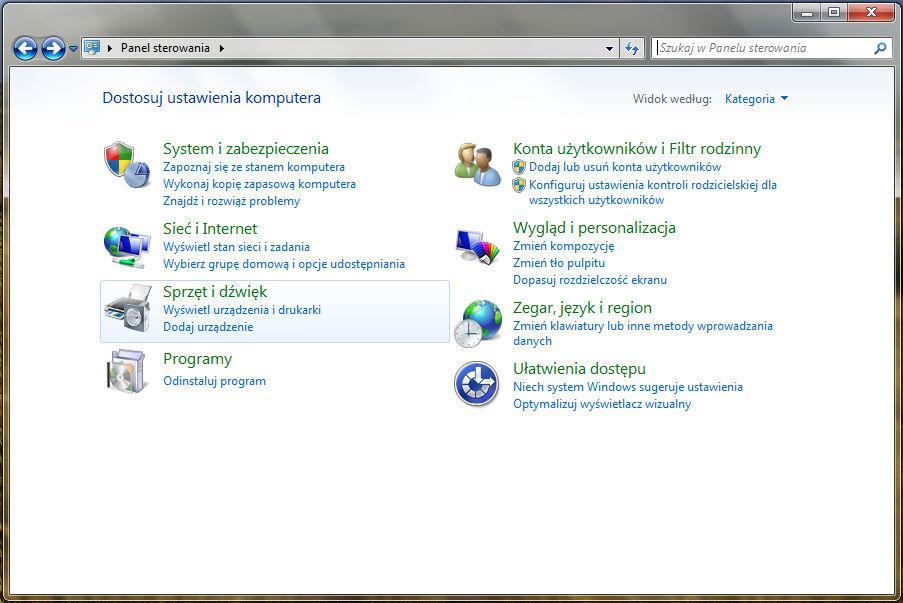Open Programy disc box icon
Screen dimensions: 903x603
126,371
